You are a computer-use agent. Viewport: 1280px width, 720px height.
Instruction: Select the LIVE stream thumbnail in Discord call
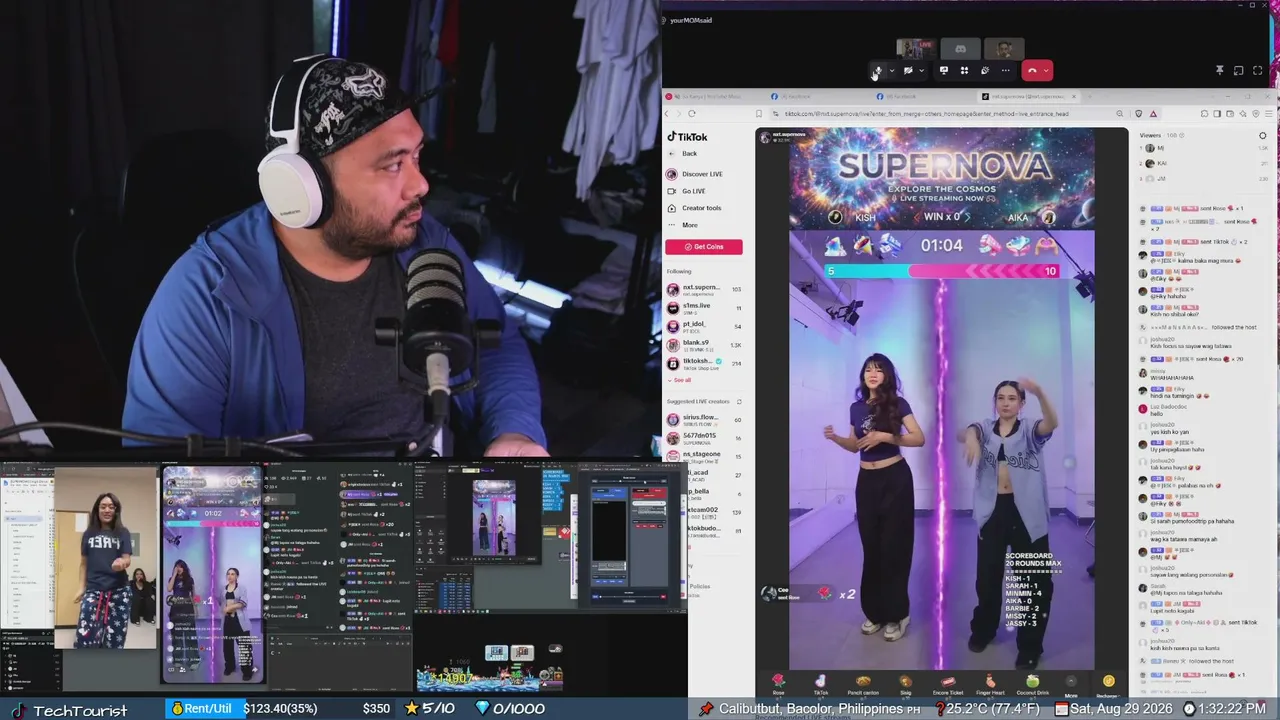pos(916,48)
